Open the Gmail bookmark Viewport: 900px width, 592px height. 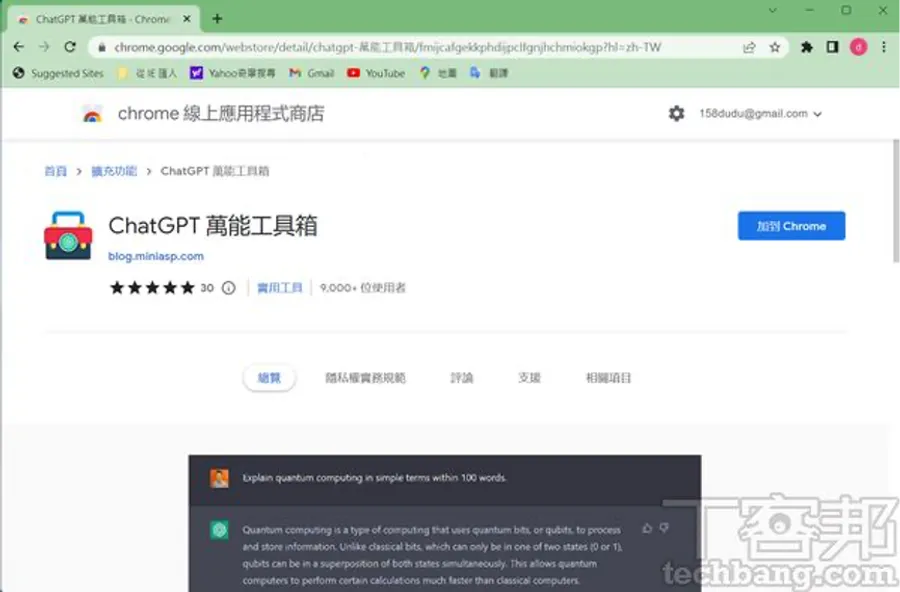(312, 73)
